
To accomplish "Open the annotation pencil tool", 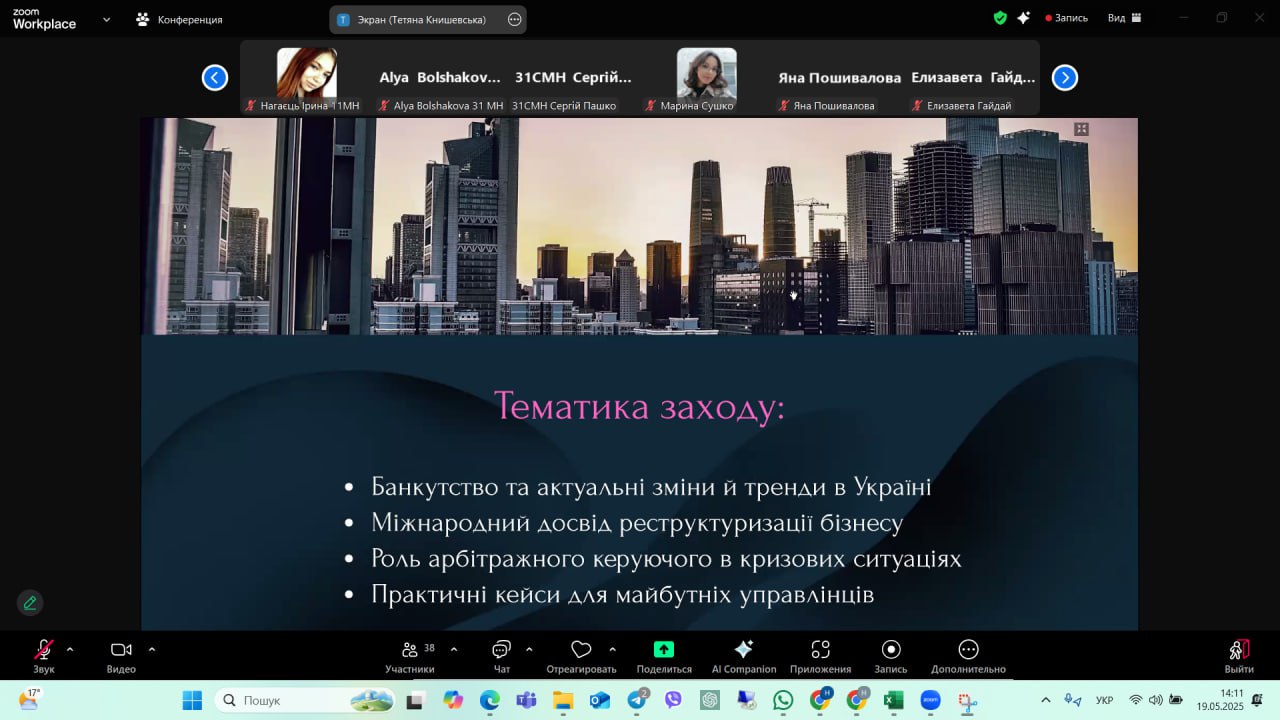I will (30, 603).
